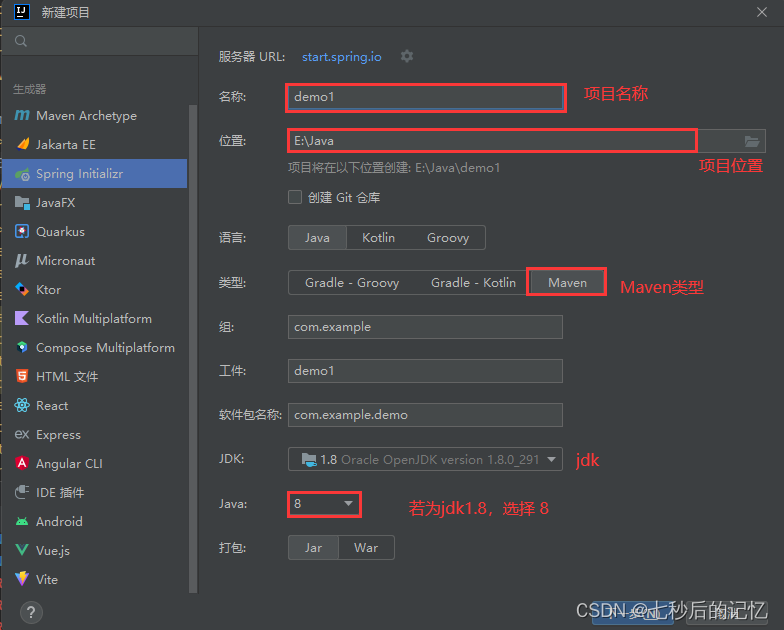
Task: Click the Jakarta EE icon
Action: click(x=22, y=144)
